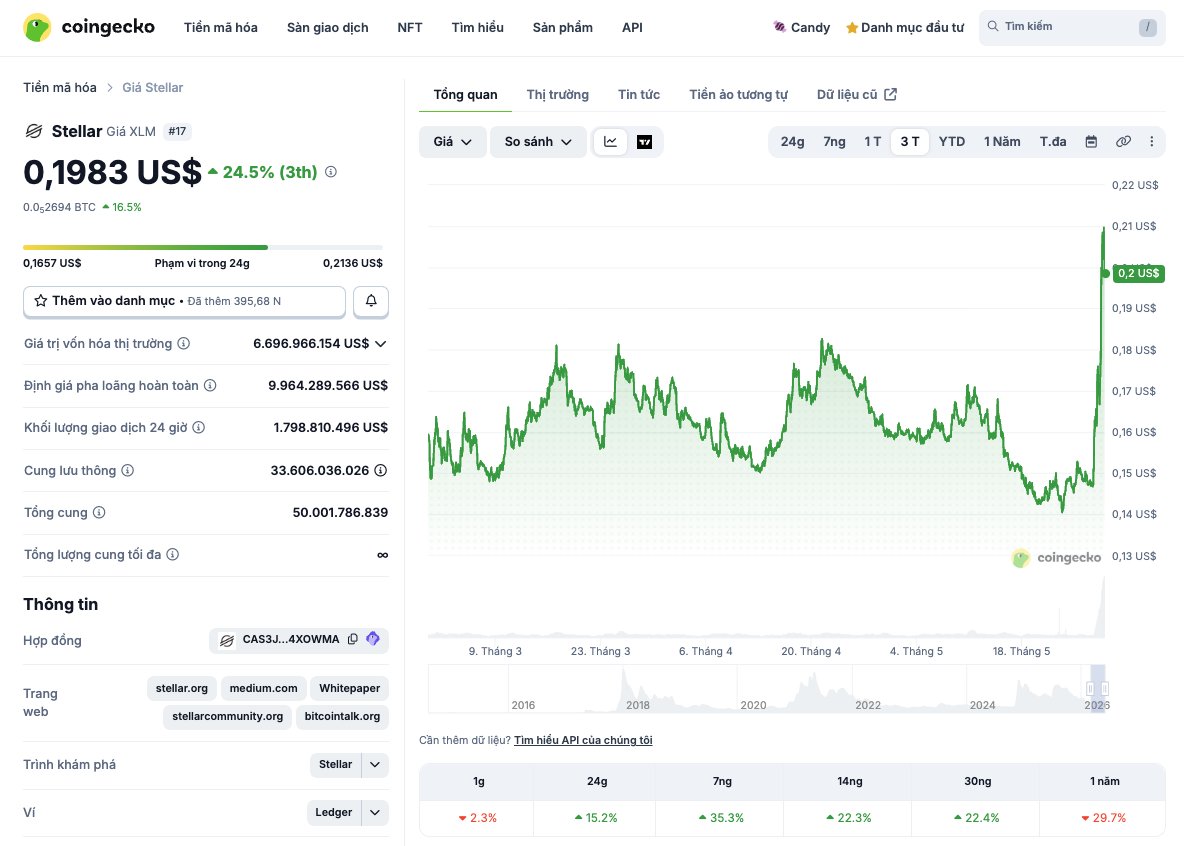Show info next to Cung lưu thông label
The height and width of the screenshot is (846, 1184).
(x=128, y=471)
